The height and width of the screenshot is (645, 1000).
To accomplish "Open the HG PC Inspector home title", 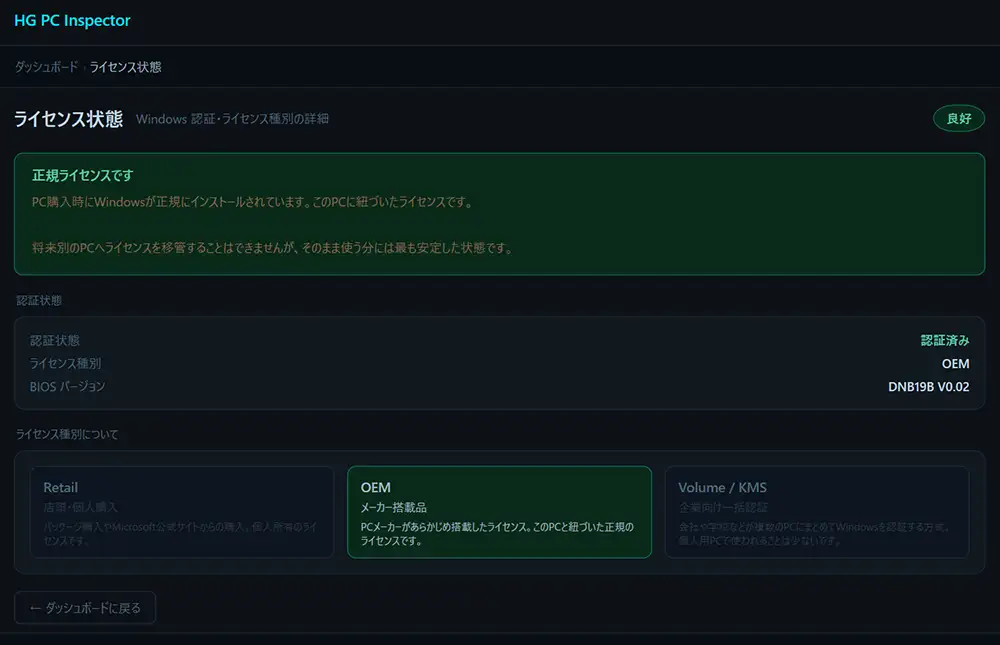I will pyautogui.click(x=72, y=20).
